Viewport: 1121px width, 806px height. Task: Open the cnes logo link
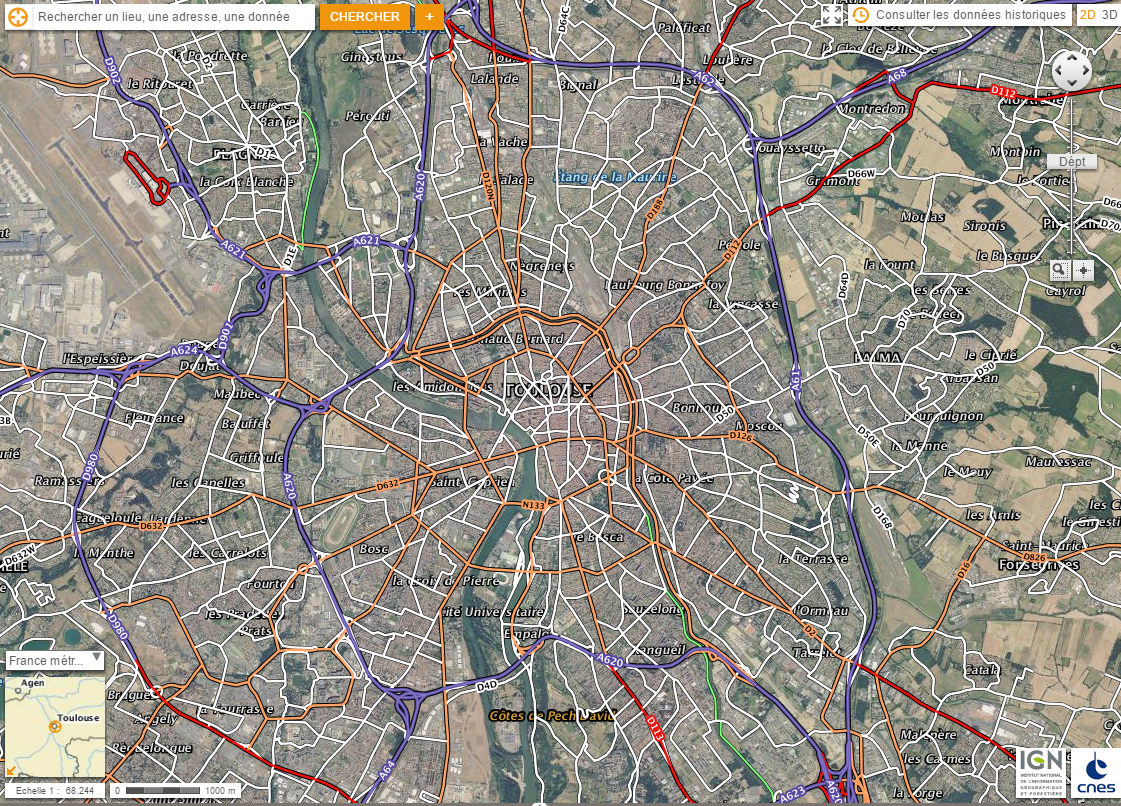(x=1096, y=772)
